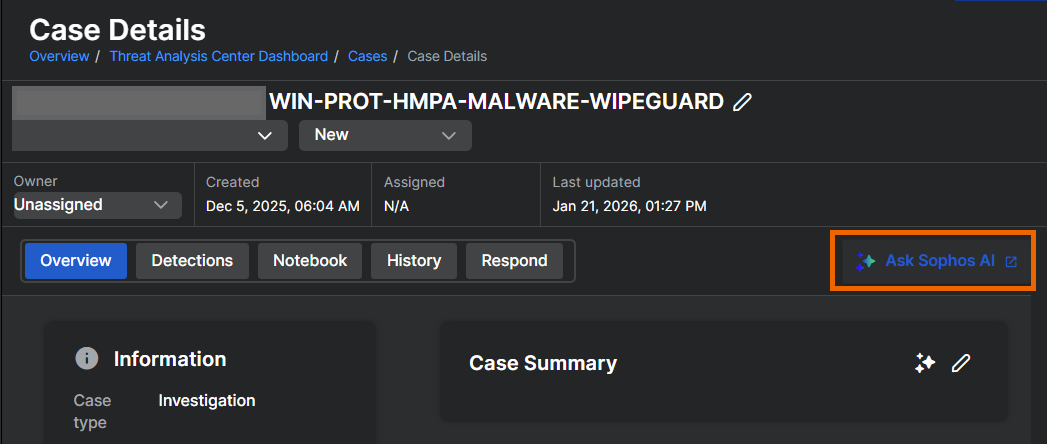Image resolution: width=1047 pixels, height=444 pixels.
Task: View the History tab
Action: coord(414,261)
